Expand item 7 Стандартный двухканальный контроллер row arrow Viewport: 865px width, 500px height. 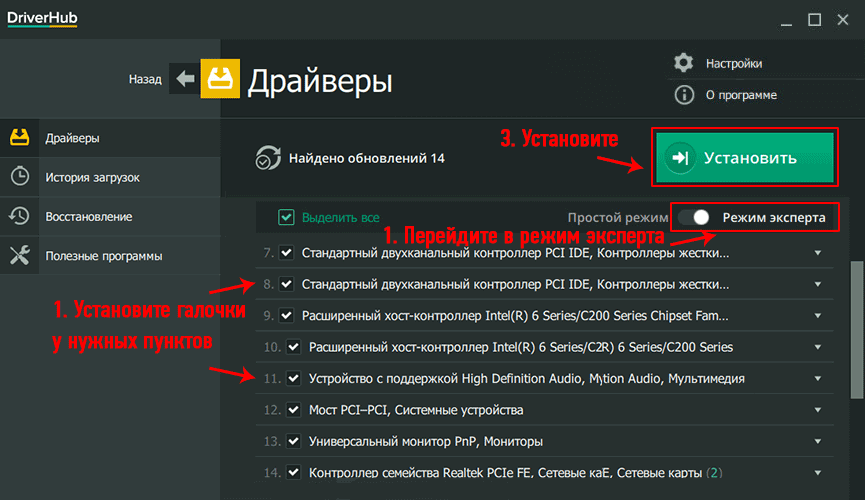pos(817,253)
